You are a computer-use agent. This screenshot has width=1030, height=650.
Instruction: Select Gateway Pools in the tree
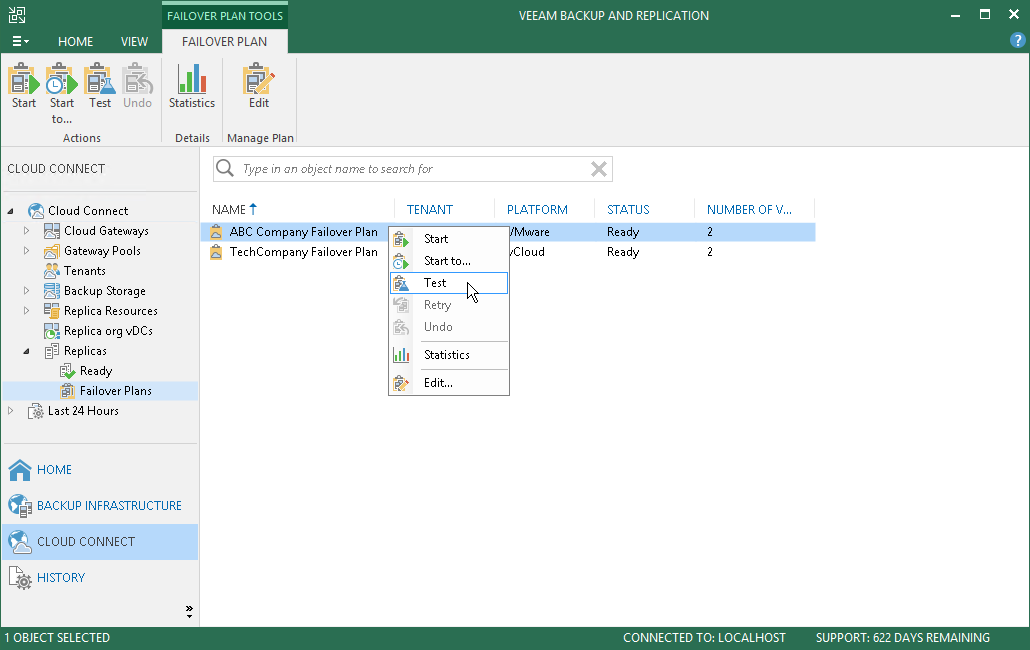(x=102, y=251)
